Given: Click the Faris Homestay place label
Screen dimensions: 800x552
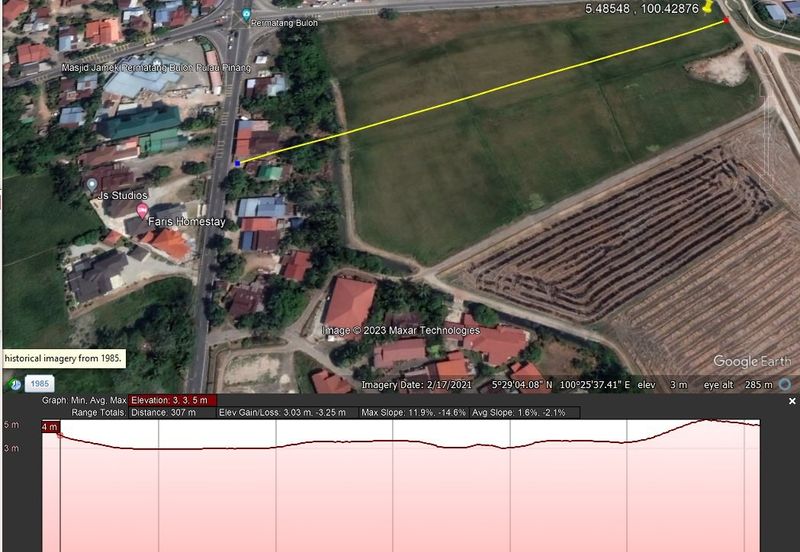Looking at the screenshot, I should (x=187, y=221).
